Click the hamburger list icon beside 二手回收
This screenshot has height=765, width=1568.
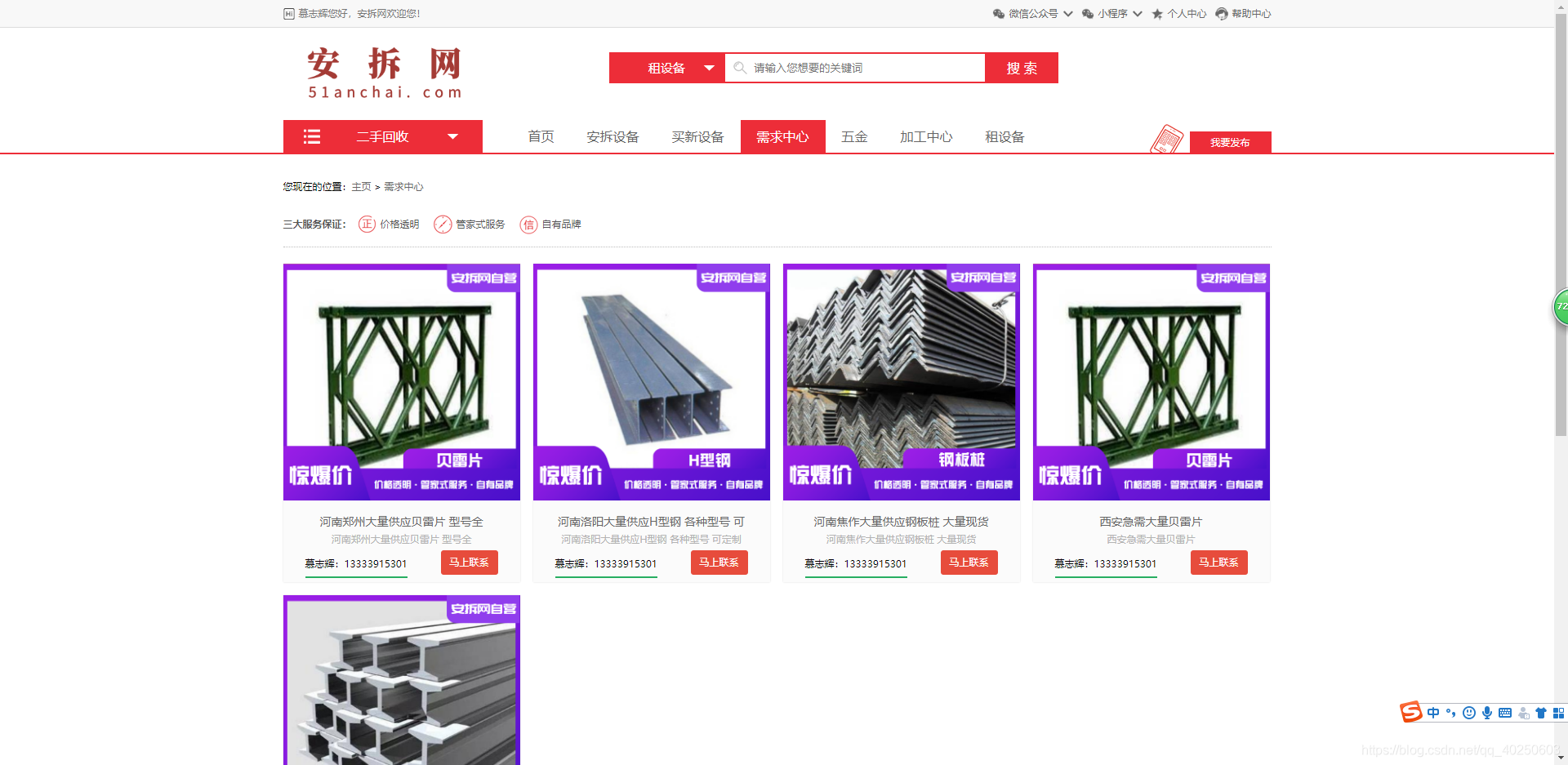tap(311, 136)
